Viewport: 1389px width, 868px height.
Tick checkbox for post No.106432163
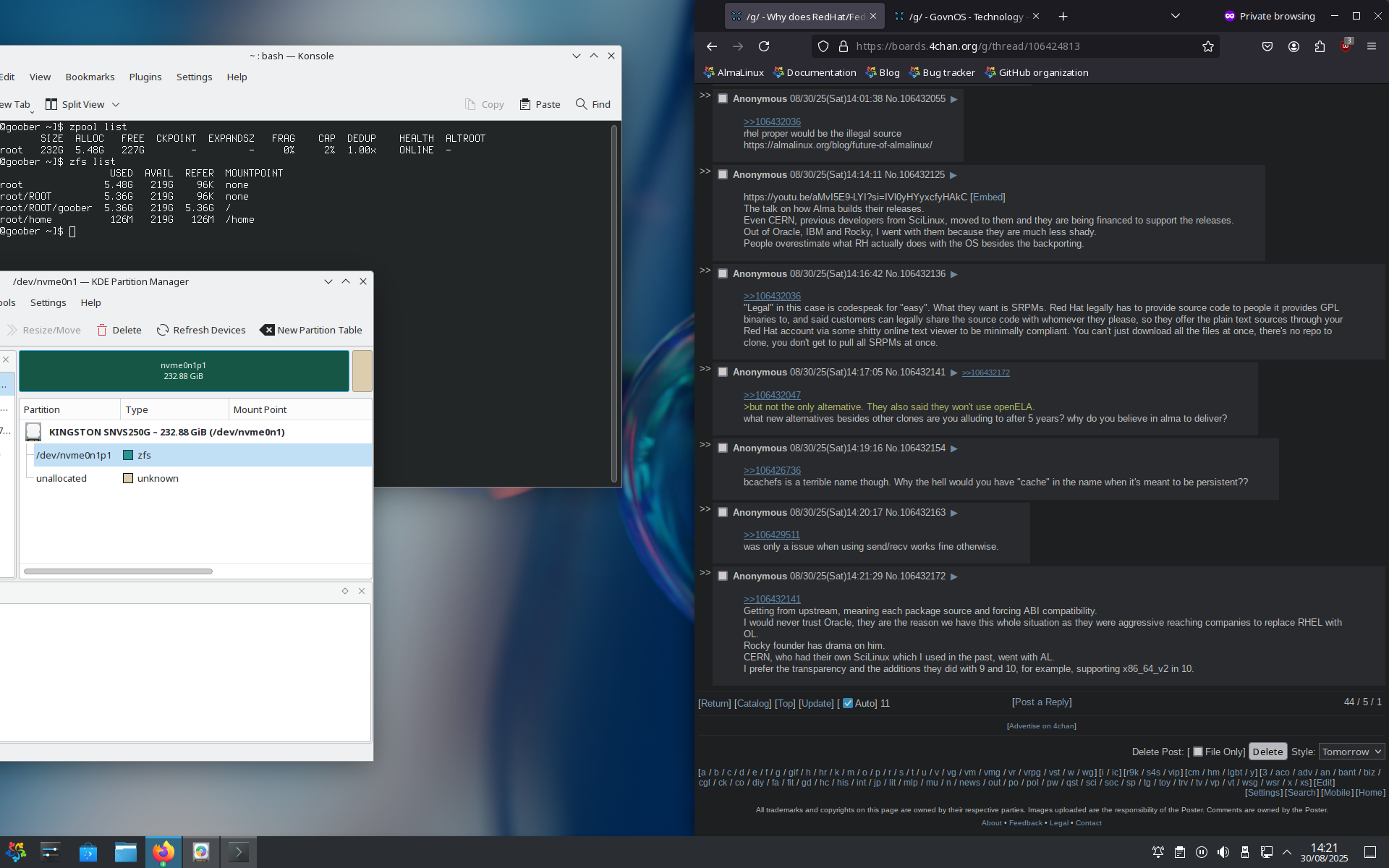point(723,512)
